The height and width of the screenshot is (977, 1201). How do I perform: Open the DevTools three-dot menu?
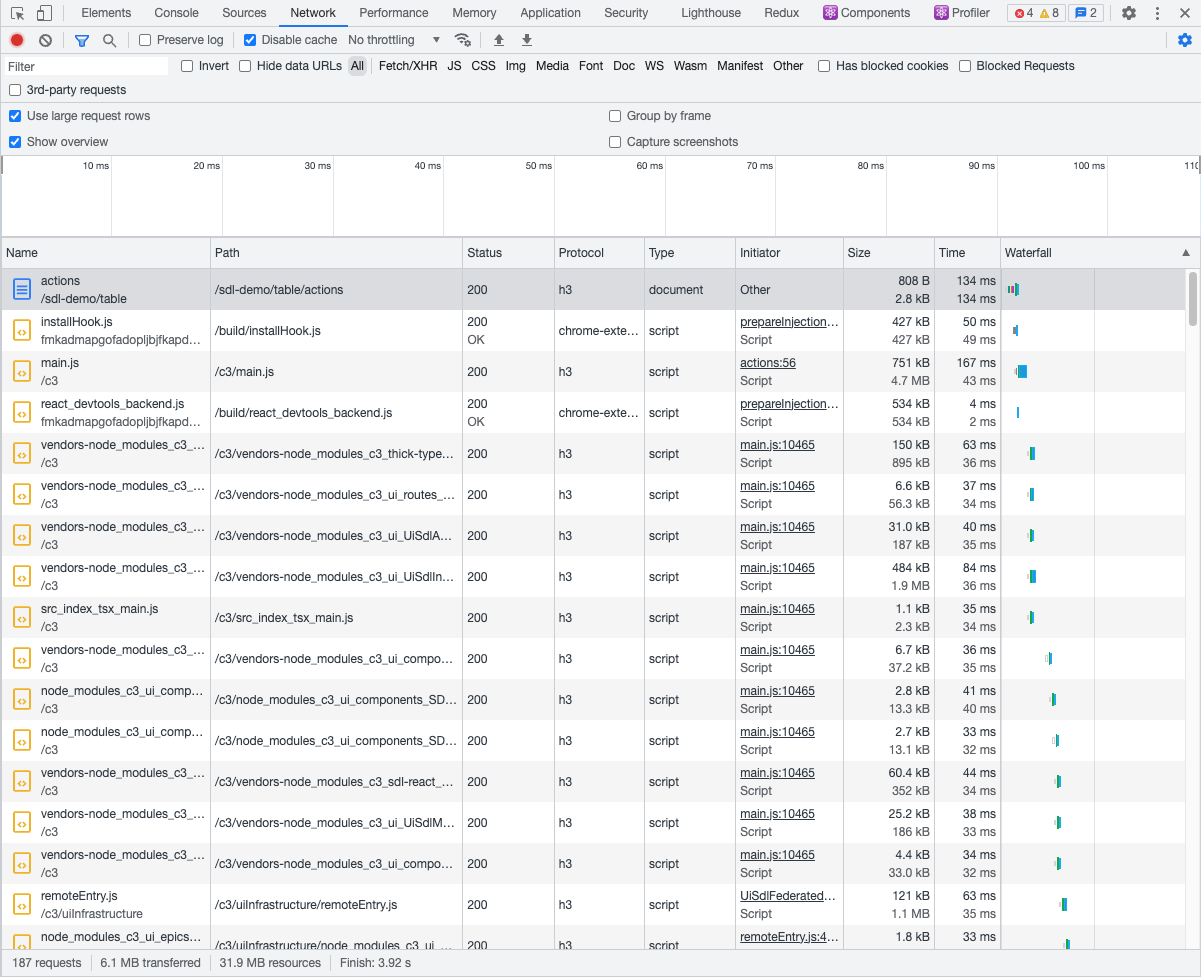[1157, 13]
